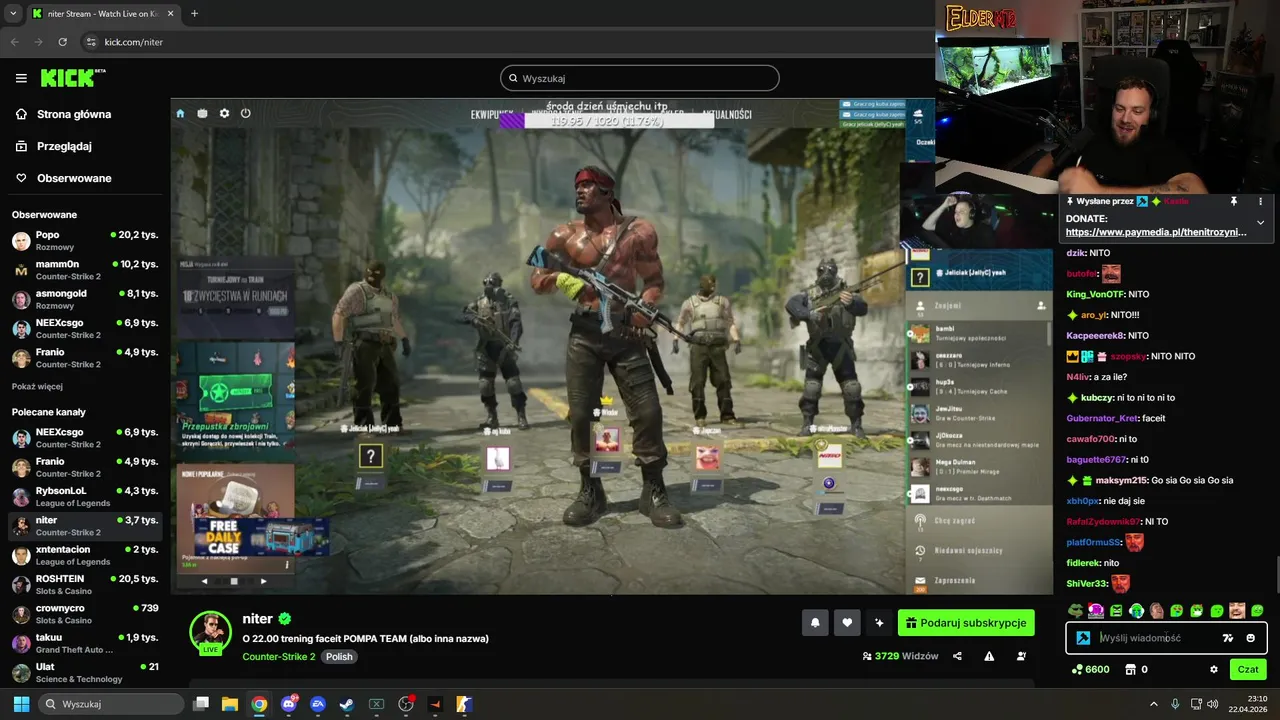Click Podaruj subskrypcje button

coord(966,623)
